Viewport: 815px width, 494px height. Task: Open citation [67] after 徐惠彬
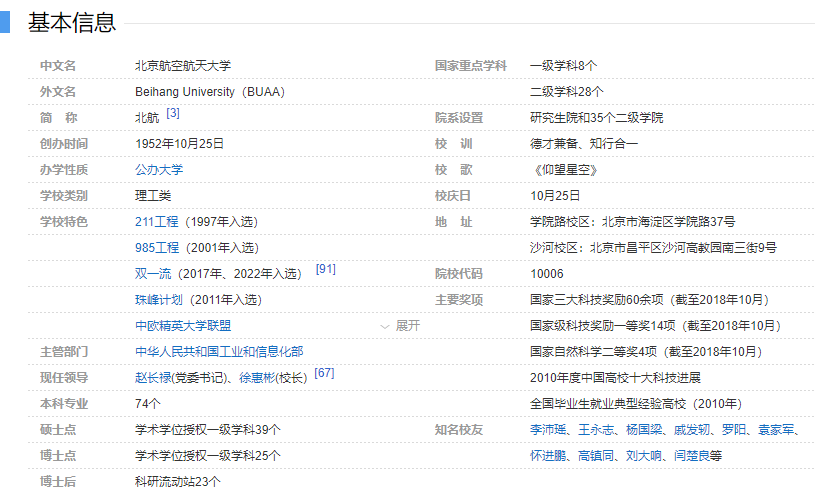pos(324,374)
